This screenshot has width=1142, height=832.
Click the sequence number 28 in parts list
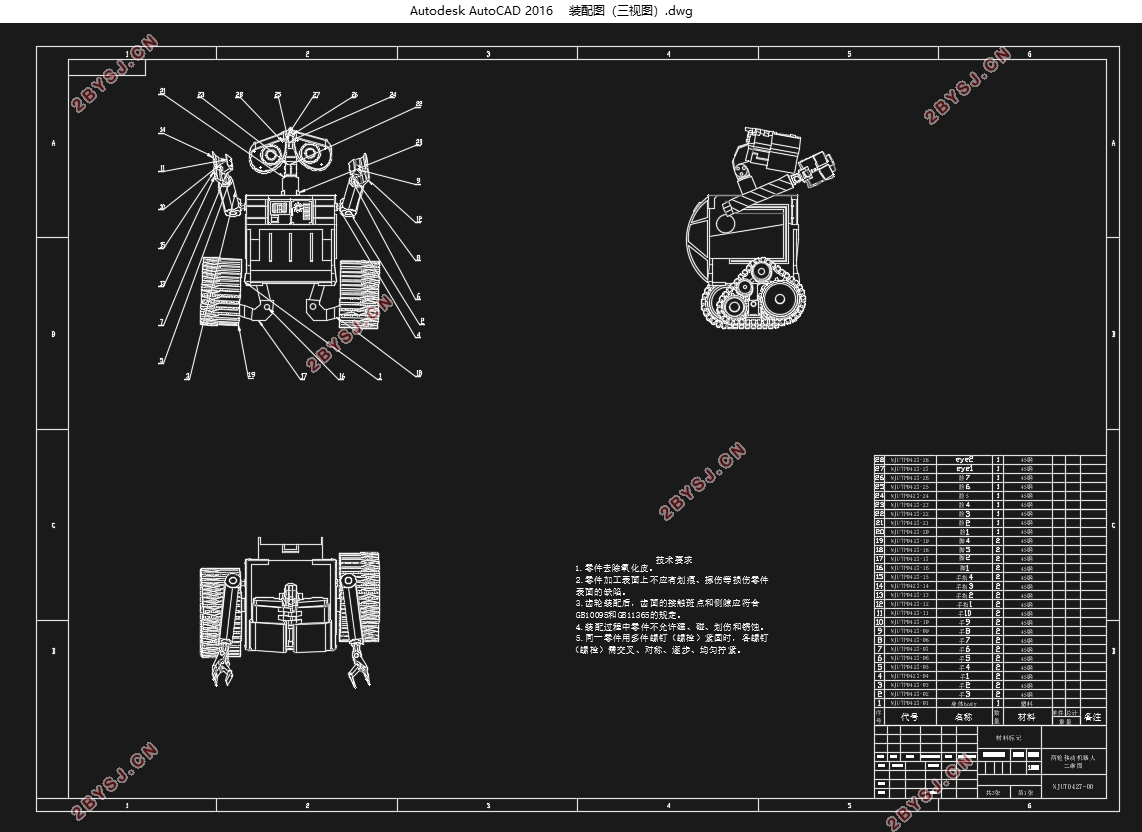point(880,460)
